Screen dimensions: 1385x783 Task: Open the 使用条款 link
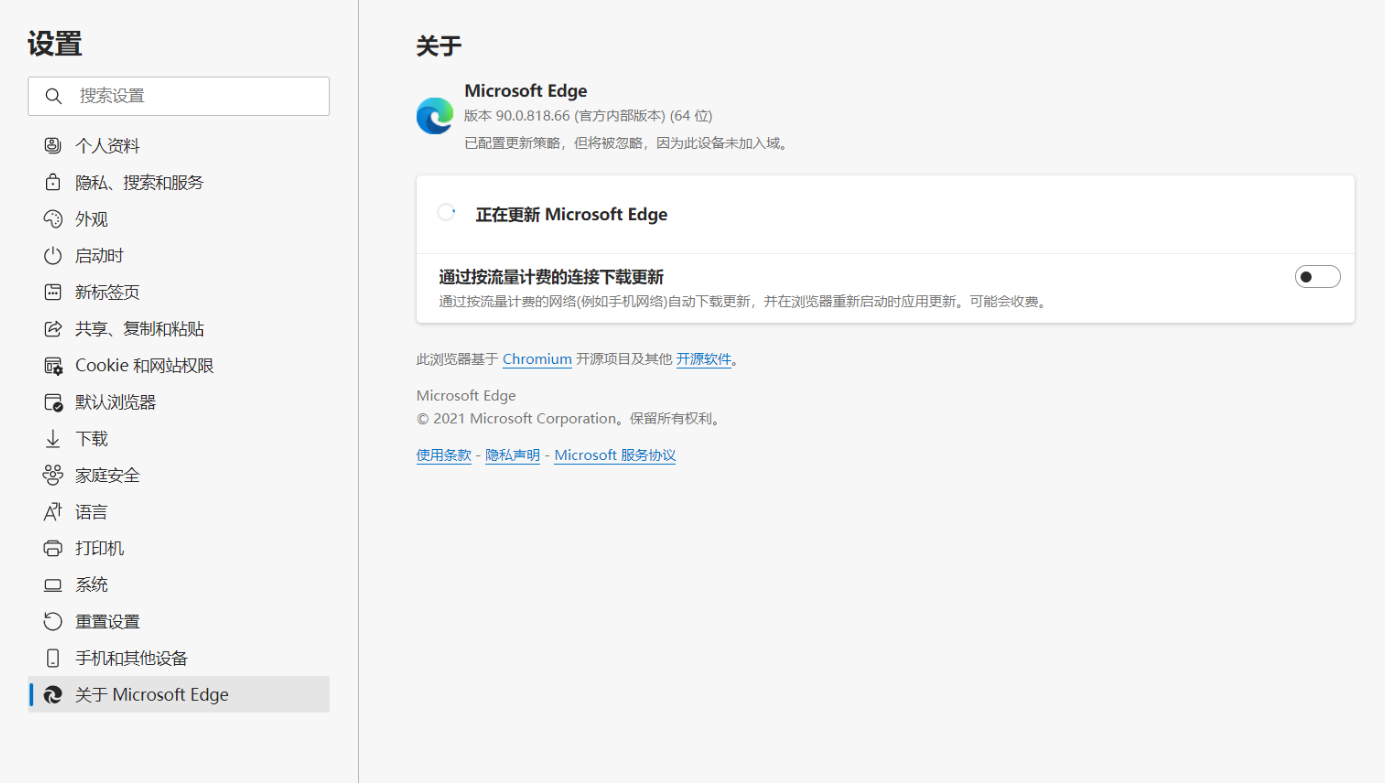point(444,455)
